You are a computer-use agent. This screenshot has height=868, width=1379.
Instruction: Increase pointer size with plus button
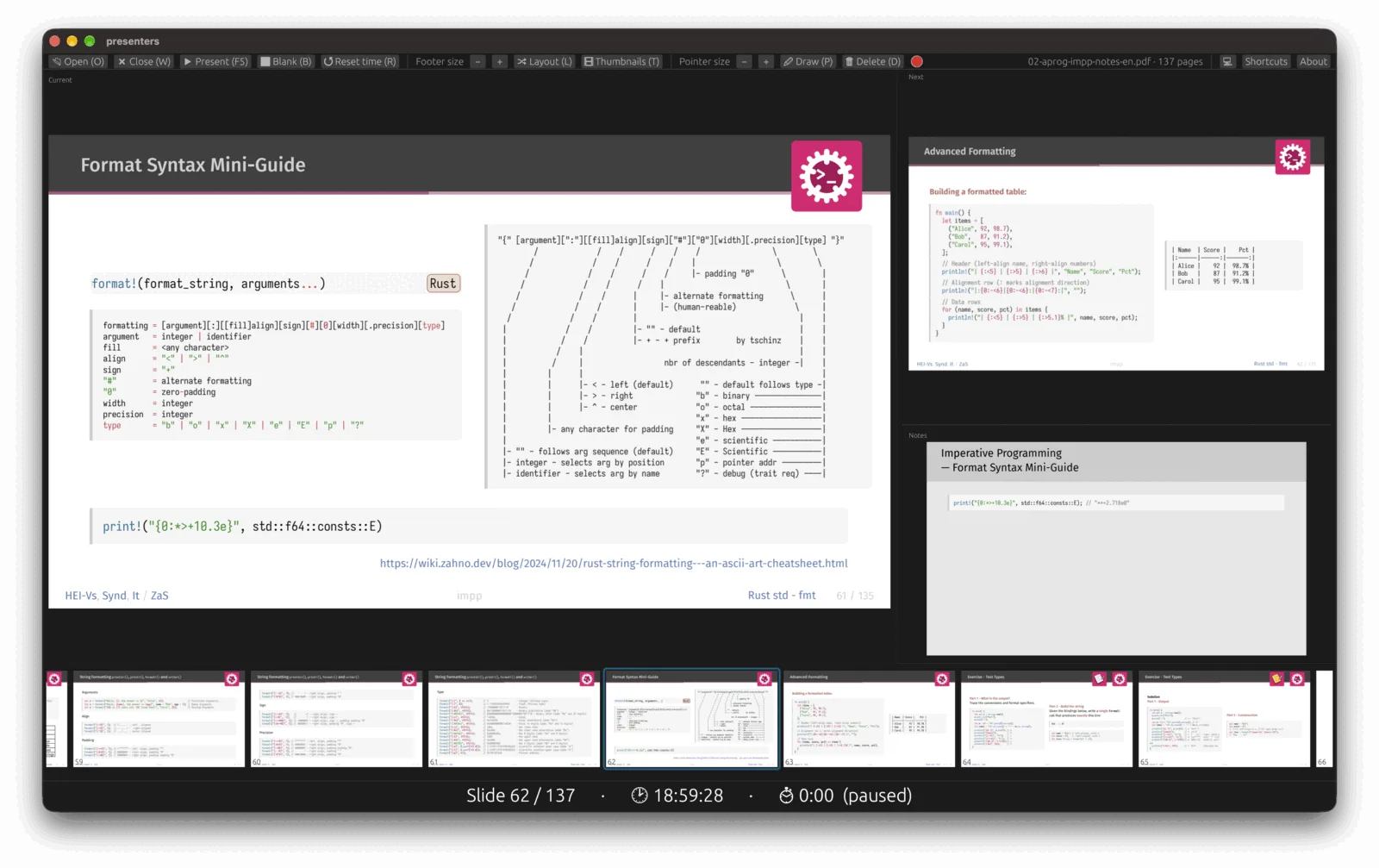point(765,61)
